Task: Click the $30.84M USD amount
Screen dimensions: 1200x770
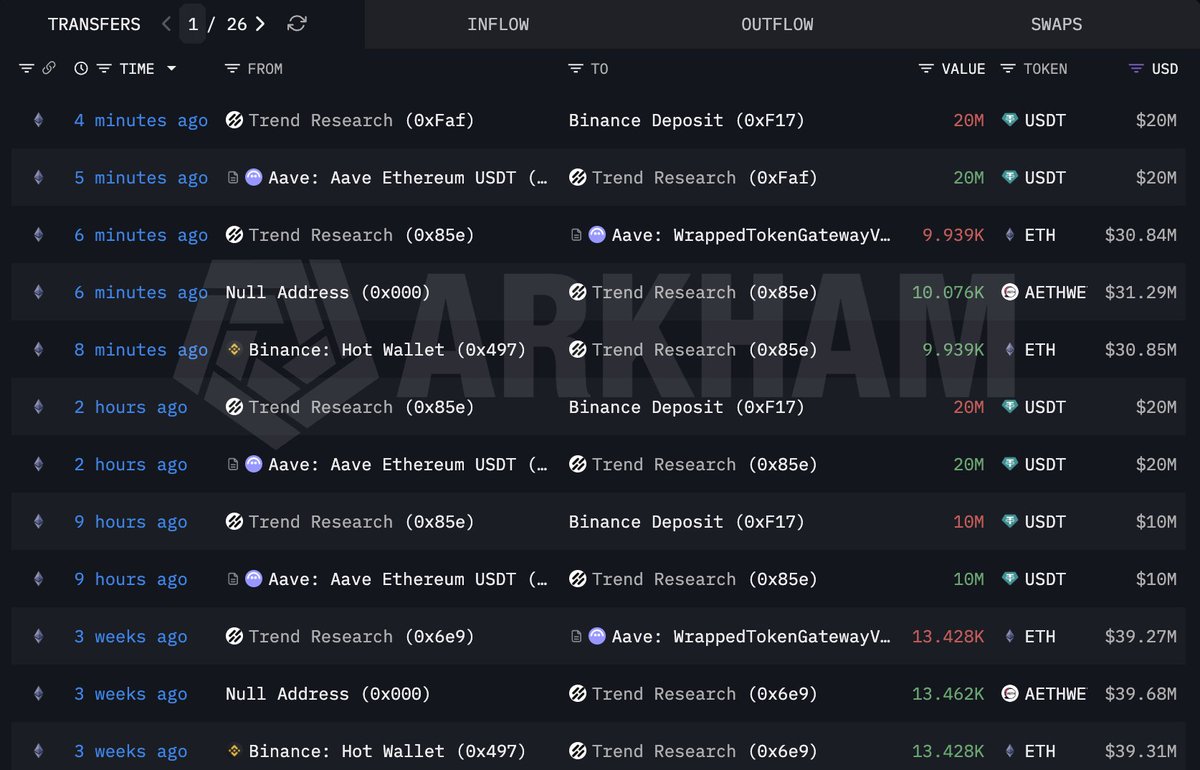Action: coord(1141,235)
